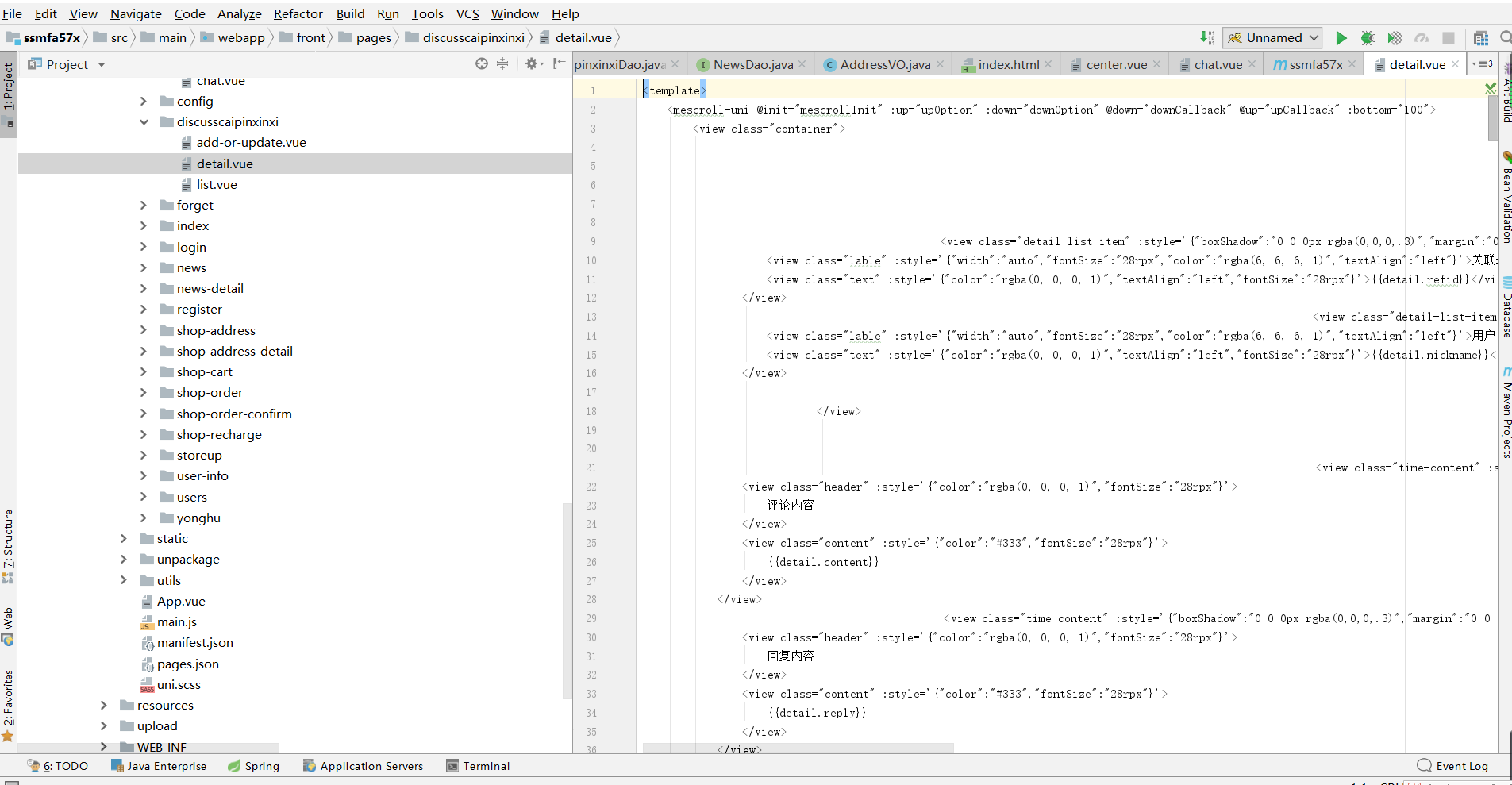Collapse all icon in the Project panel header
This screenshot has width=1512, height=785.
[502, 63]
